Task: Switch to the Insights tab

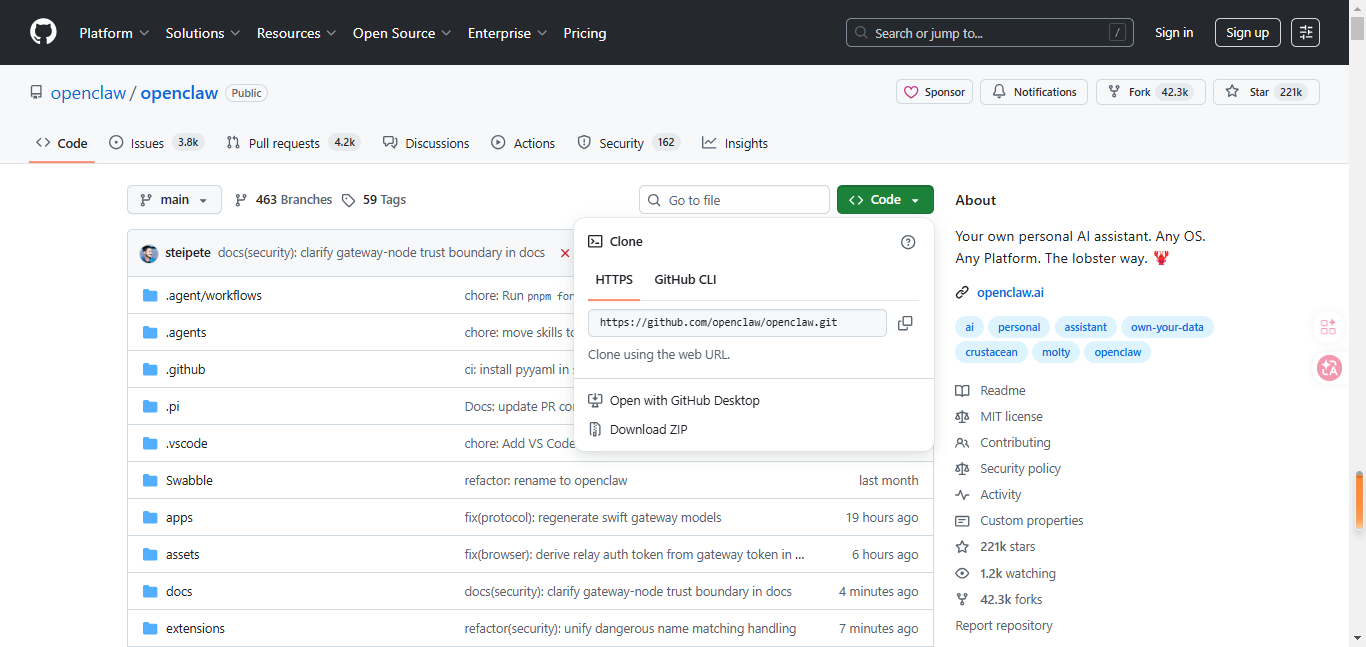Action: pyautogui.click(x=735, y=143)
